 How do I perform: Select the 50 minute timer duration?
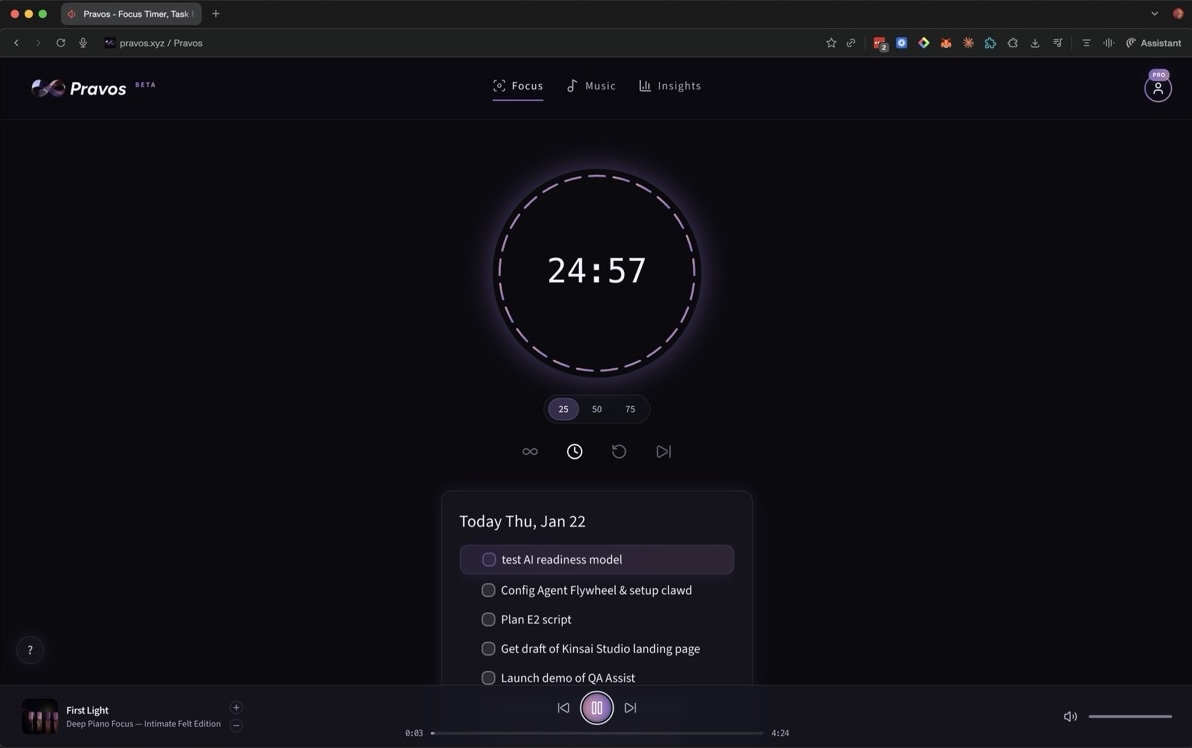[597, 409]
